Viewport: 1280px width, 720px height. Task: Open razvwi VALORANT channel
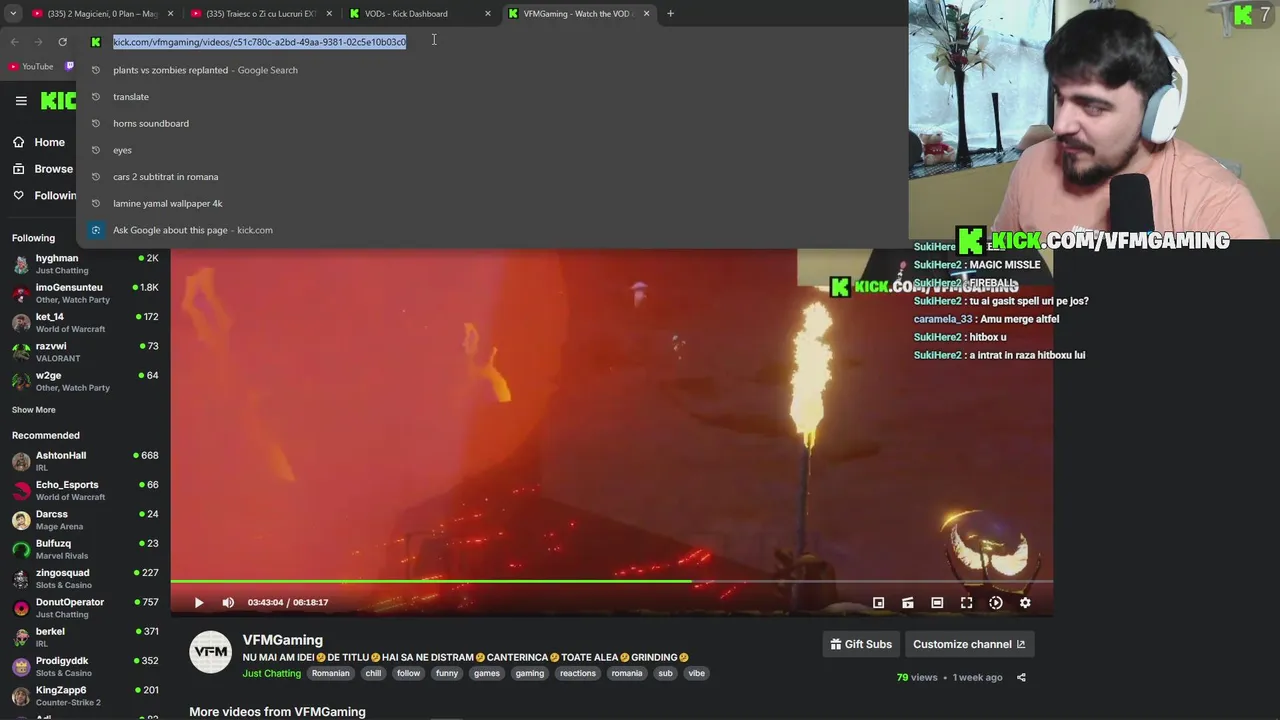(85, 352)
